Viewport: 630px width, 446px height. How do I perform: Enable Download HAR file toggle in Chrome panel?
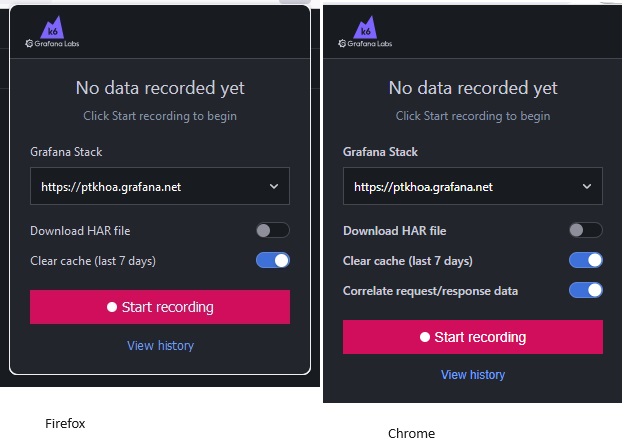coord(585,231)
